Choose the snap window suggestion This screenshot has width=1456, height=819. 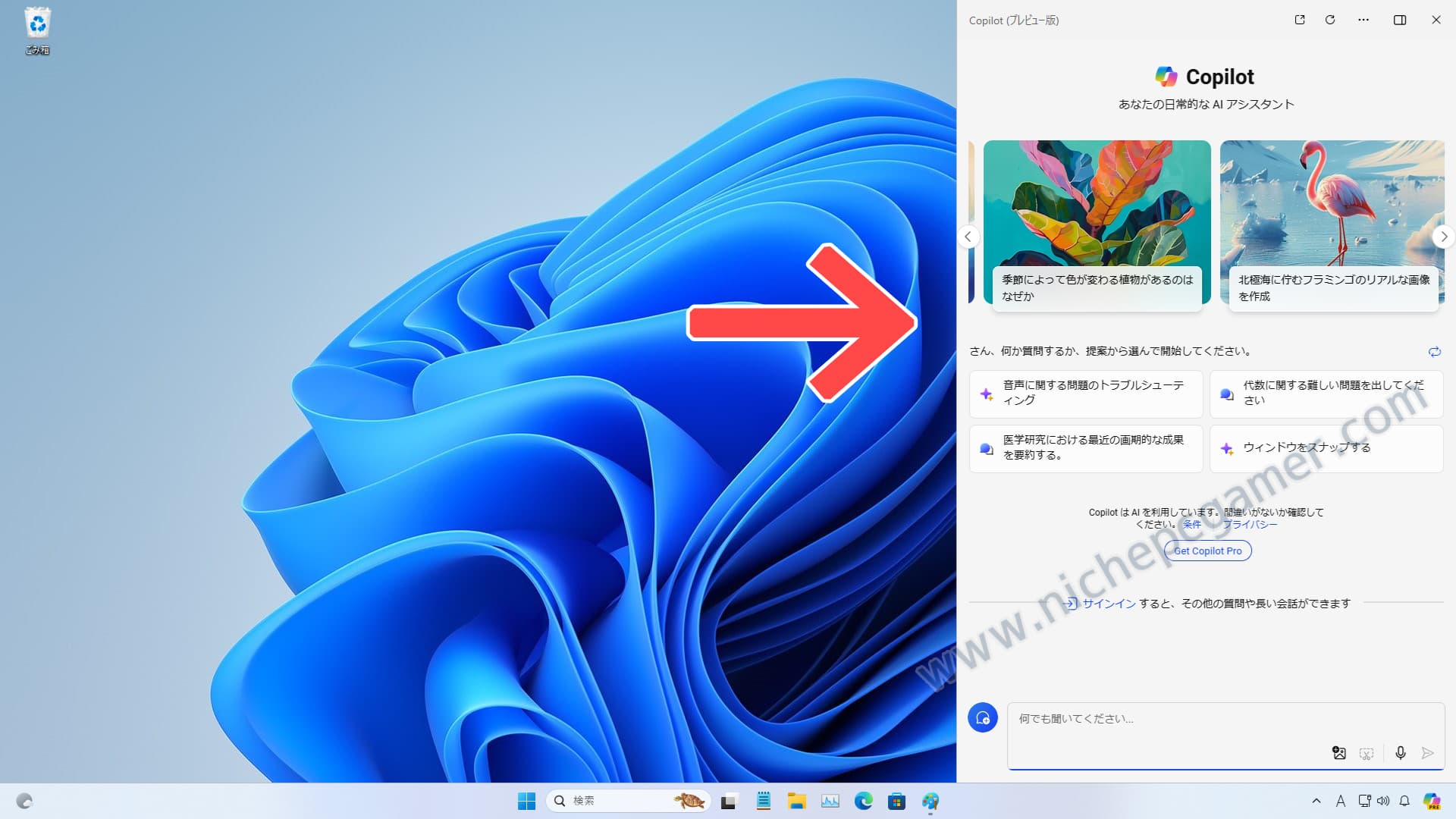pos(1326,448)
